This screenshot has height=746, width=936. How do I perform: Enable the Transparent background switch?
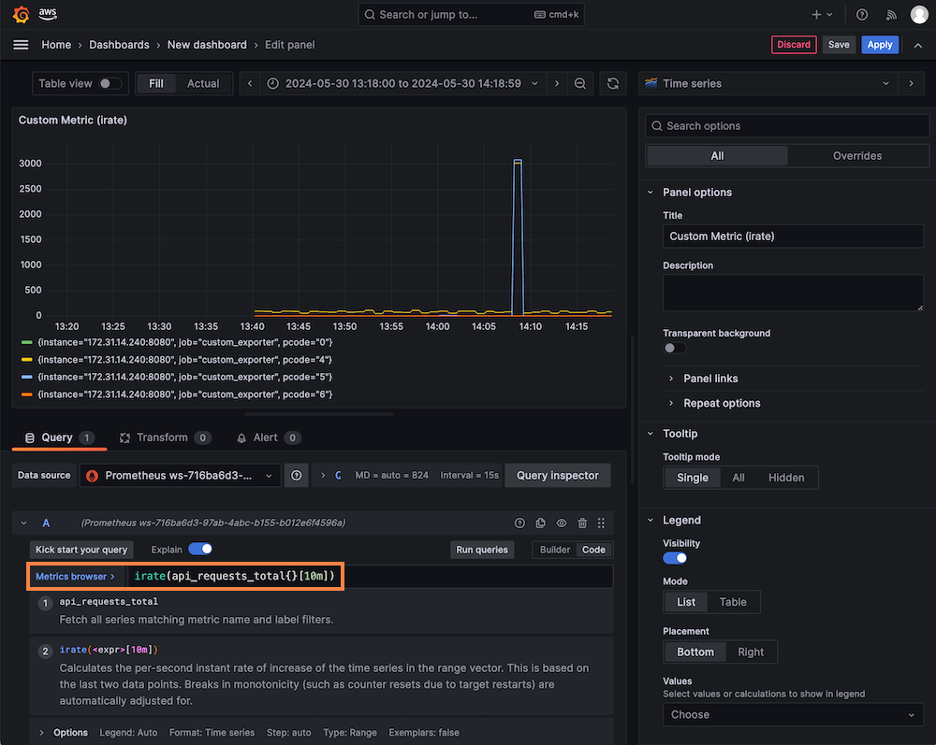tap(675, 348)
